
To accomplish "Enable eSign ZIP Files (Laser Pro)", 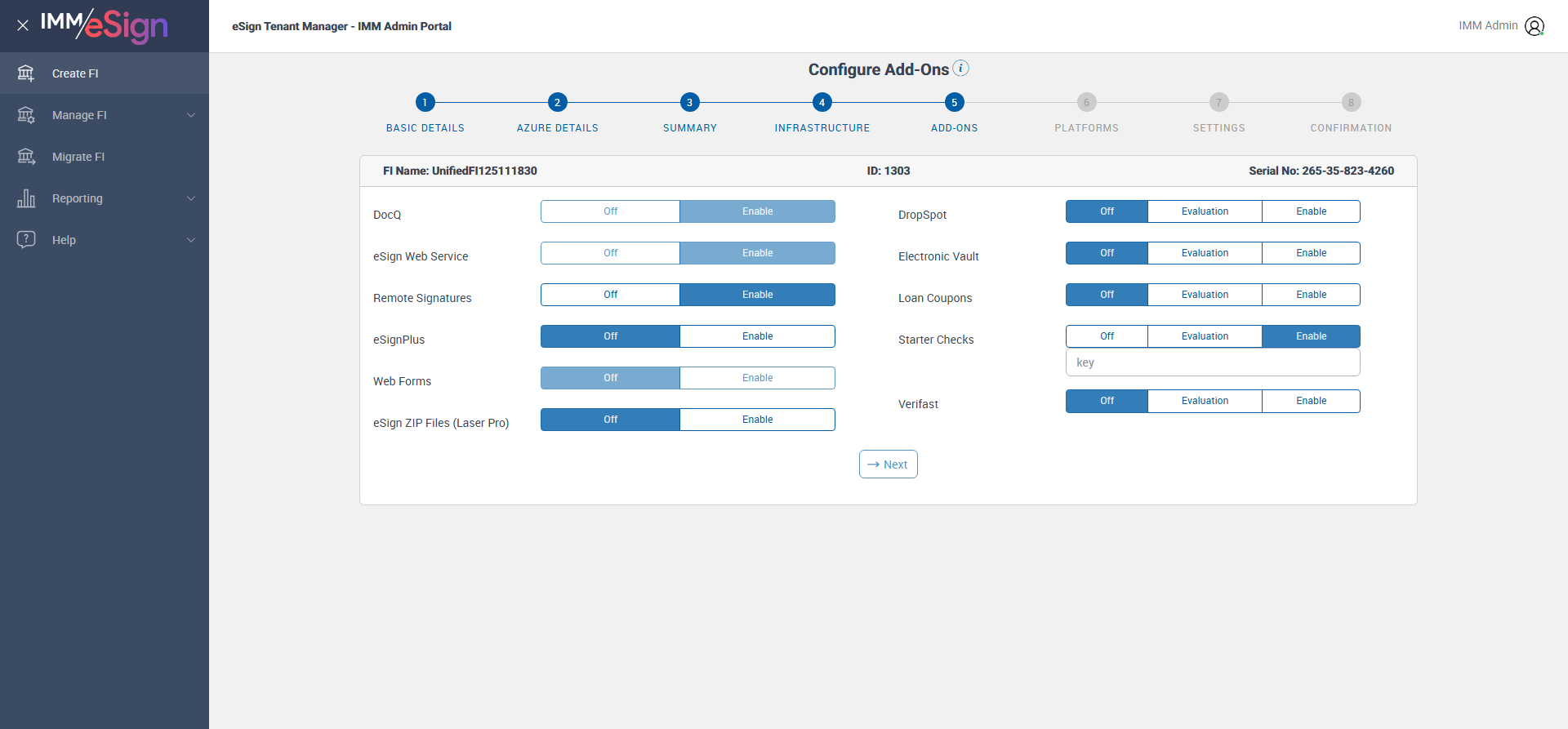I will pyautogui.click(x=757, y=420).
